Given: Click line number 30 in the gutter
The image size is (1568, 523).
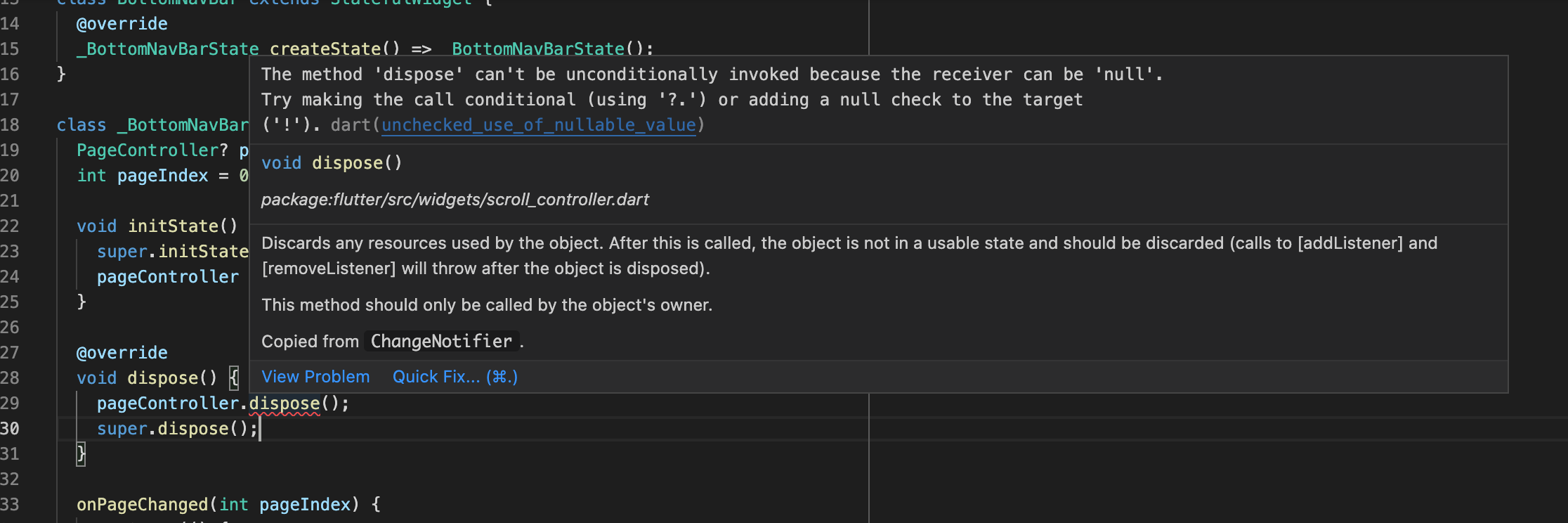Looking at the screenshot, I should tap(10, 429).
